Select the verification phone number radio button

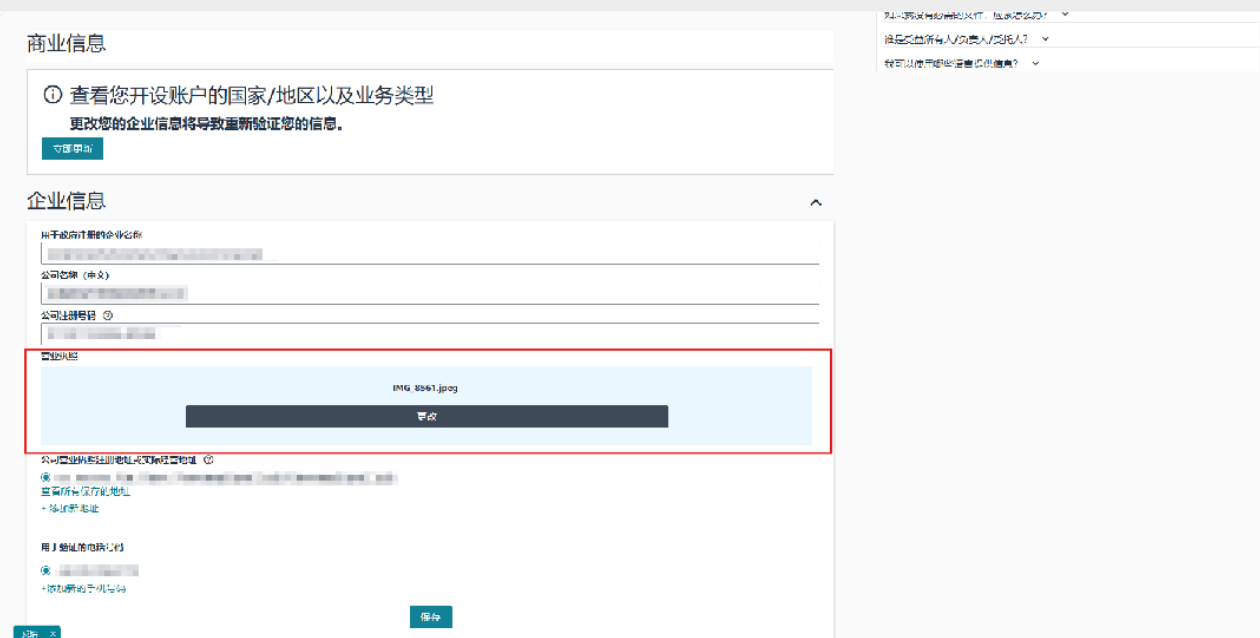point(46,570)
